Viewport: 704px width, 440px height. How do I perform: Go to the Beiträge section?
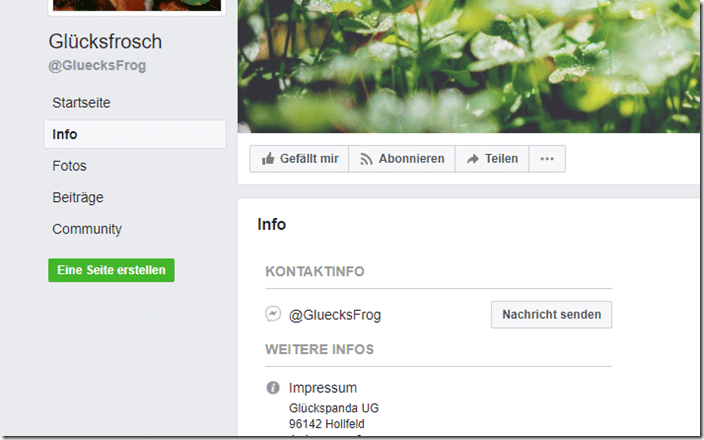(x=78, y=198)
